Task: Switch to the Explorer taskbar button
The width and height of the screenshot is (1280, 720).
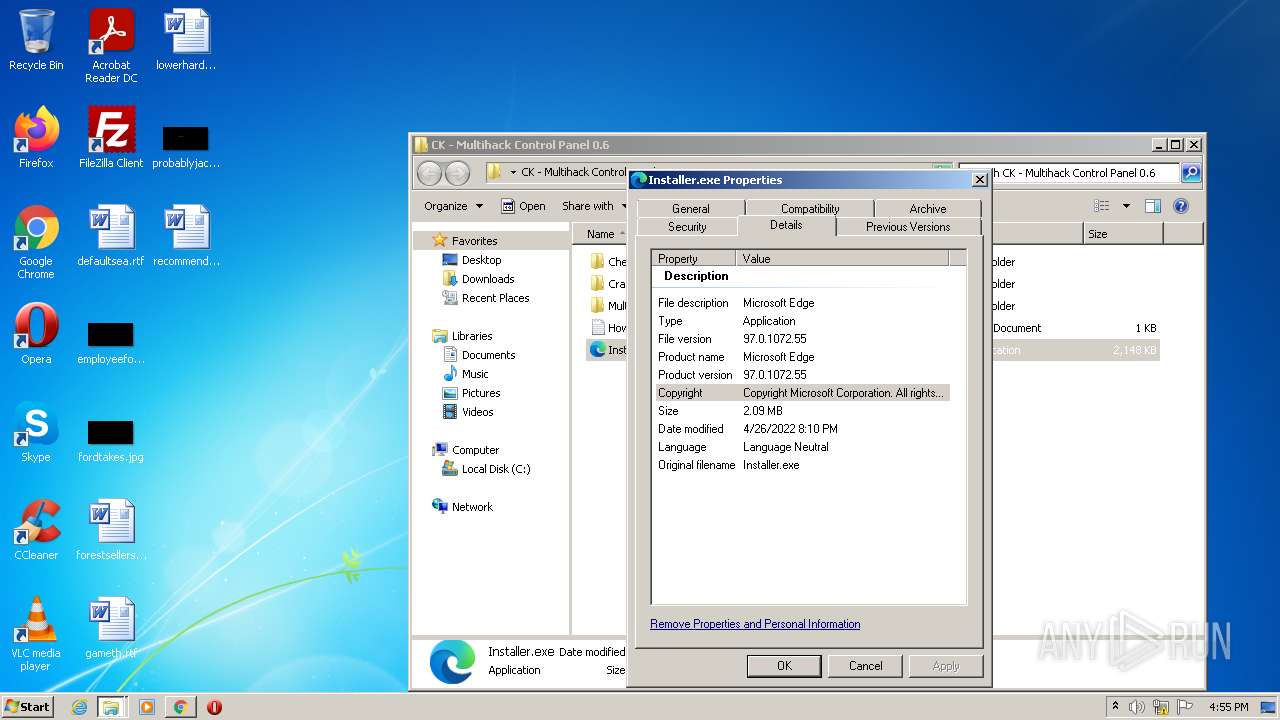Action: point(111,707)
